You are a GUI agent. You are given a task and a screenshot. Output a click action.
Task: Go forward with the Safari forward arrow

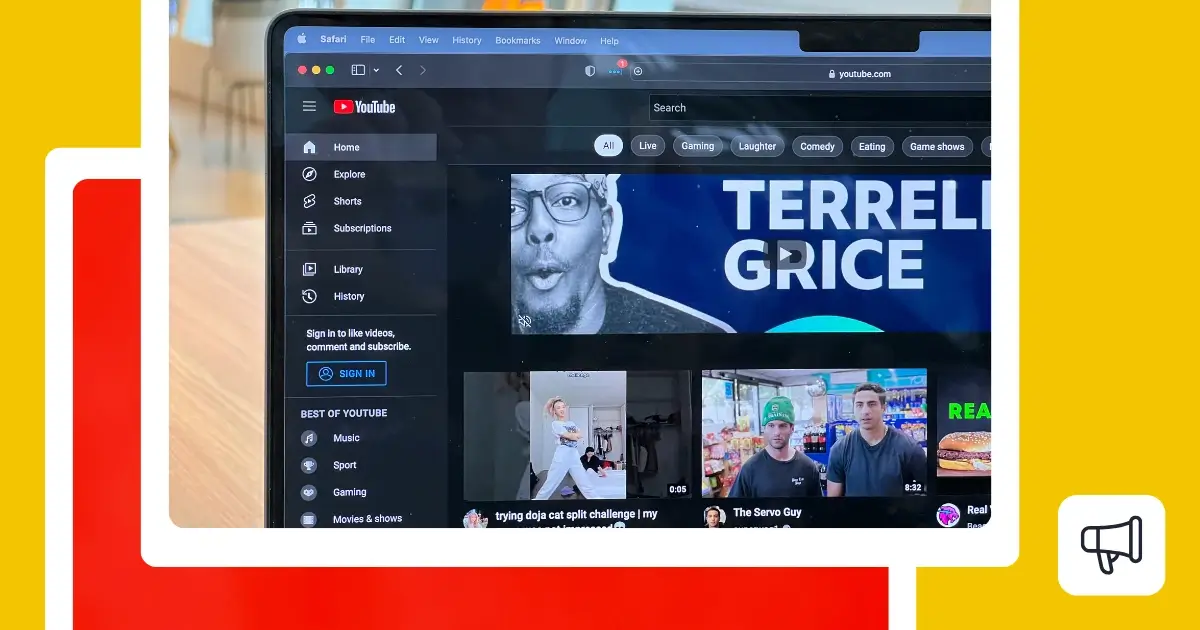point(422,70)
